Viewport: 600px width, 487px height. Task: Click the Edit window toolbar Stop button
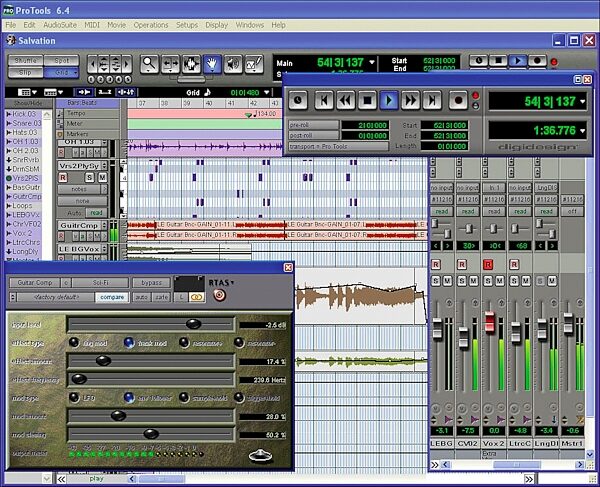click(x=498, y=60)
